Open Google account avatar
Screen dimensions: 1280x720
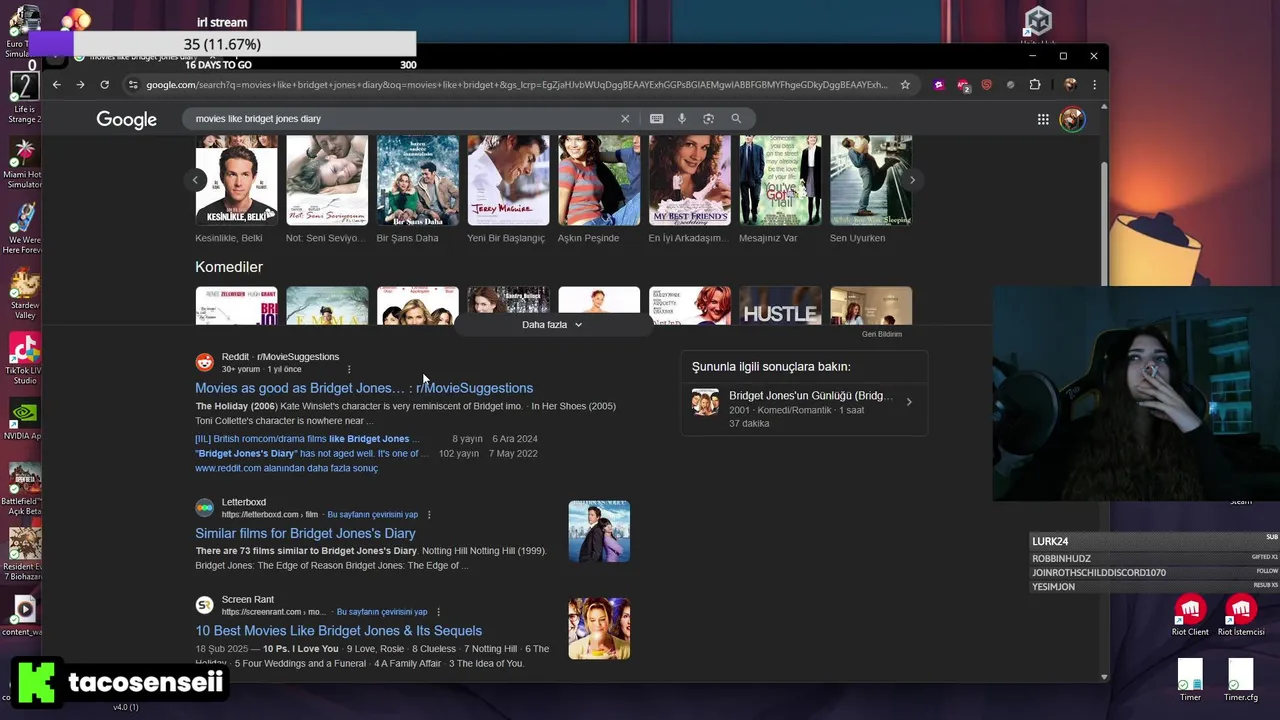[x=1072, y=119]
